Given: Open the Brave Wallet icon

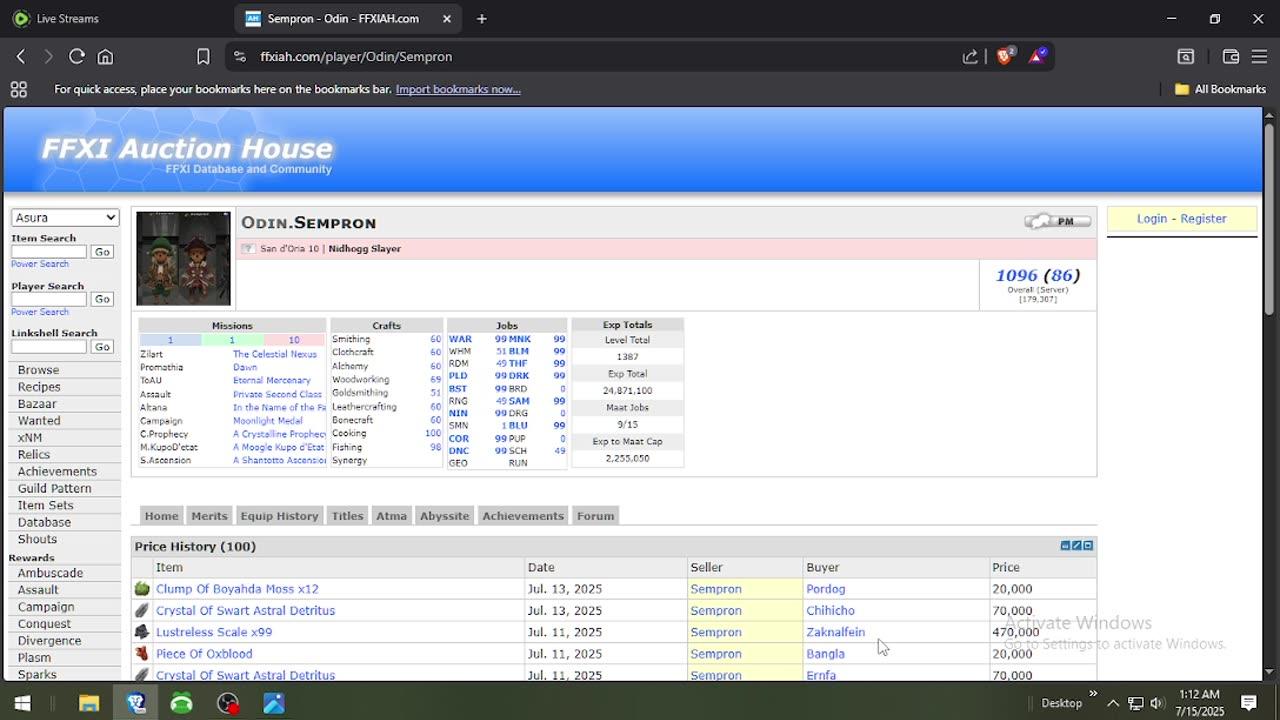Looking at the screenshot, I should coord(1231,57).
